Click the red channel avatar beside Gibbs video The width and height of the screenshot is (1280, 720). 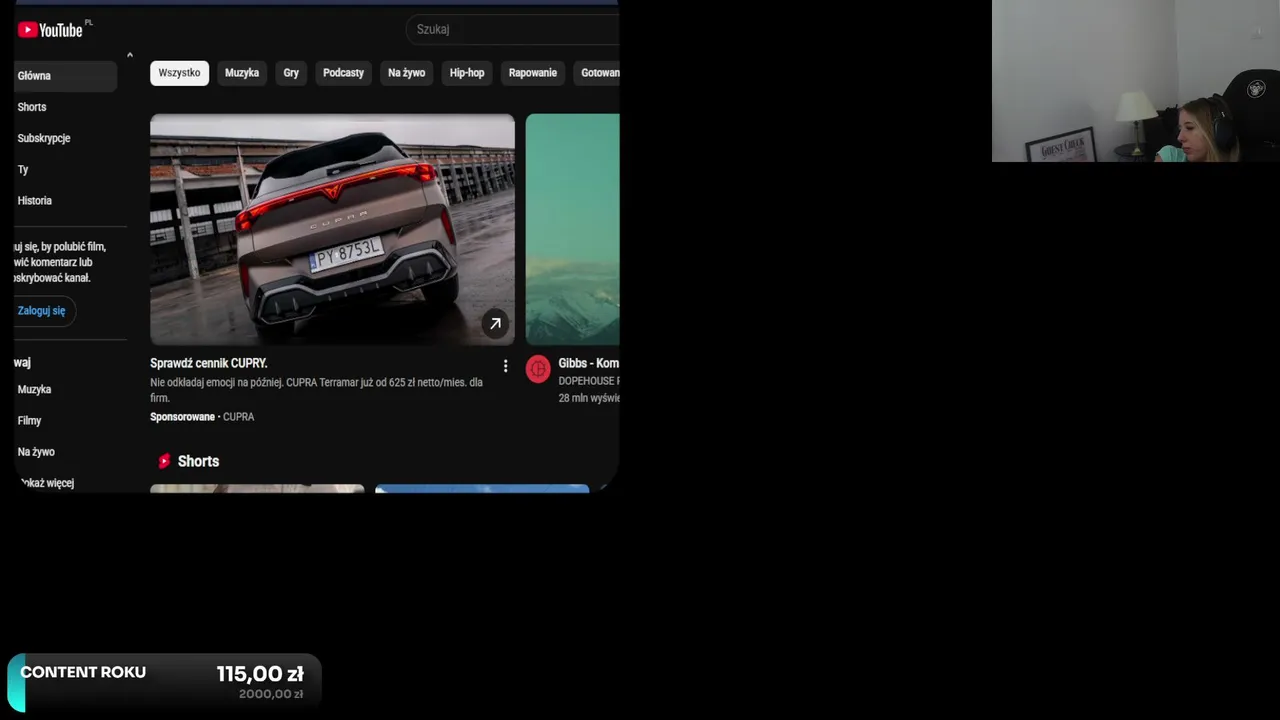[538, 369]
